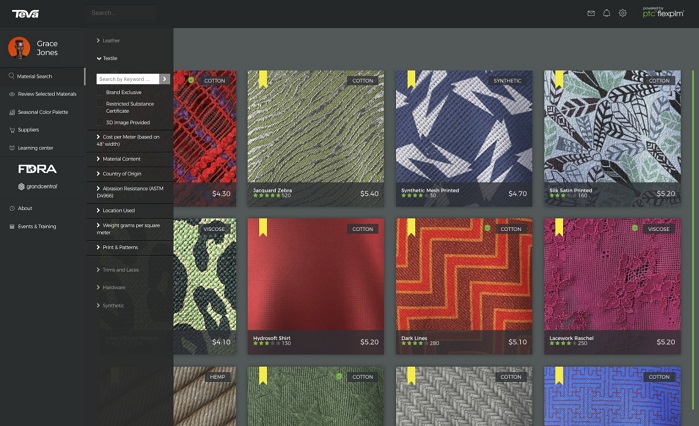Click yellow bookmark on Dark Lines card

click(x=411, y=227)
